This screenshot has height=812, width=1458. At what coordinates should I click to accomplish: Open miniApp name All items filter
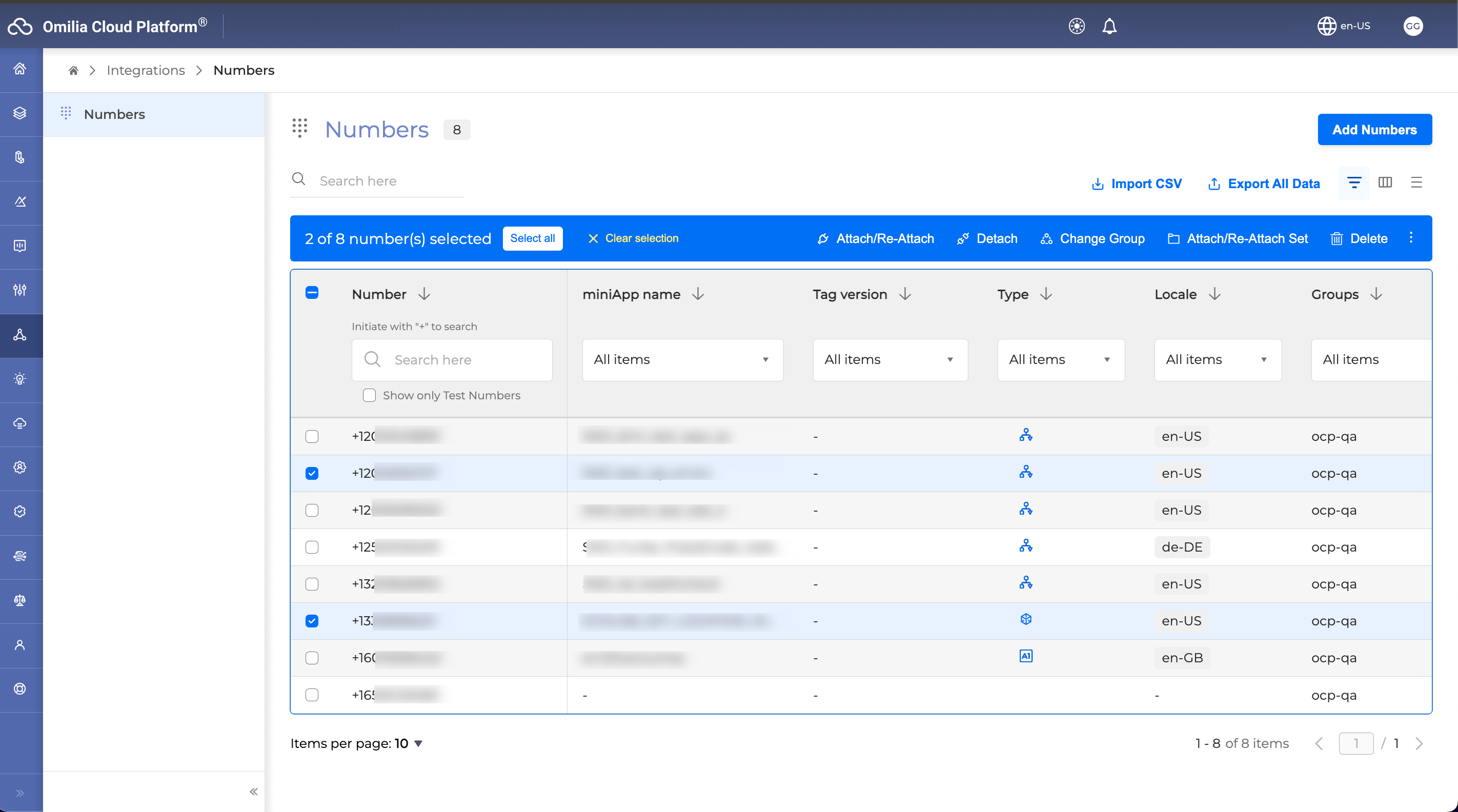[682, 360]
